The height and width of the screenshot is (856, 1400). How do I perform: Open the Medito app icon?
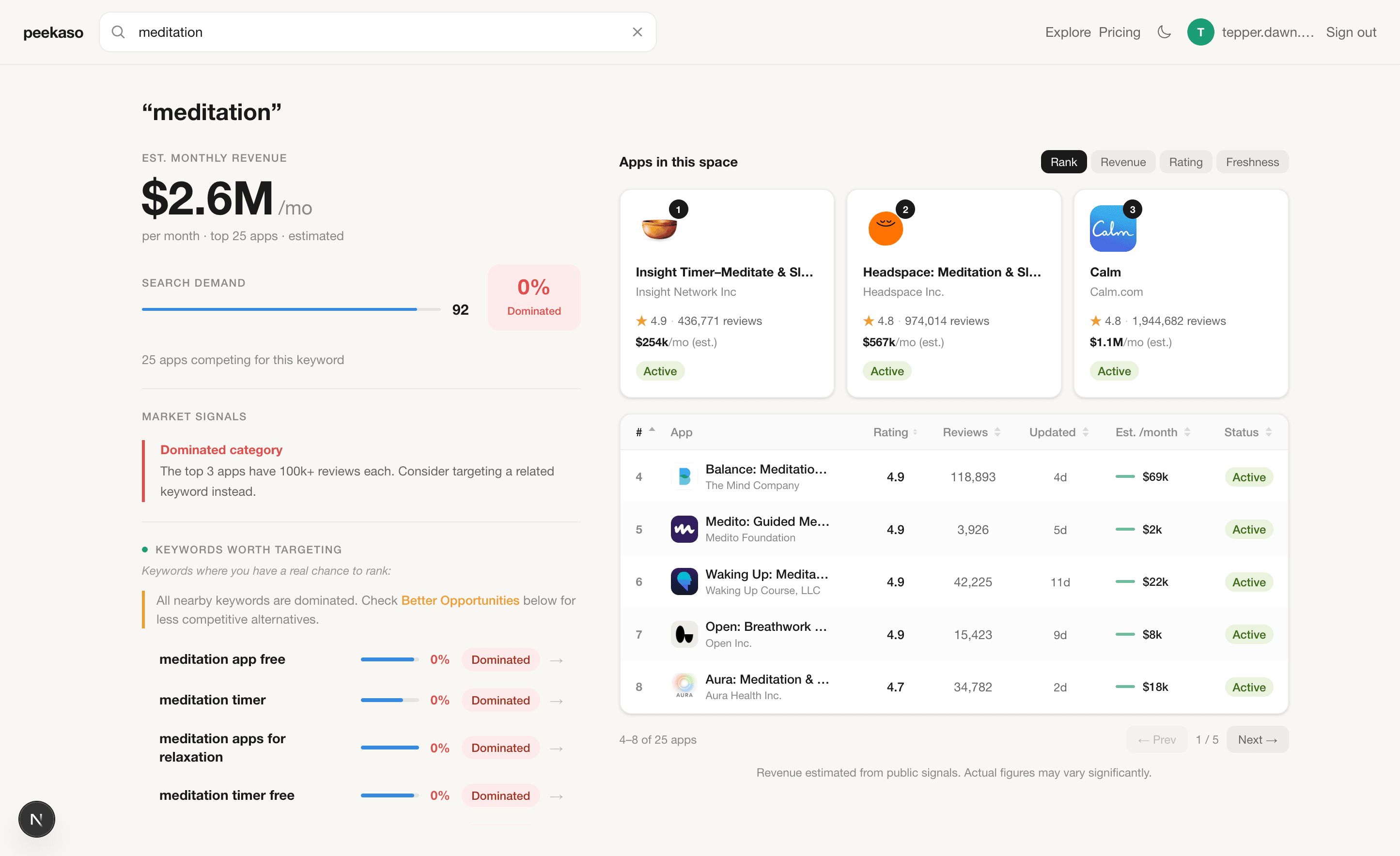point(684,529)
